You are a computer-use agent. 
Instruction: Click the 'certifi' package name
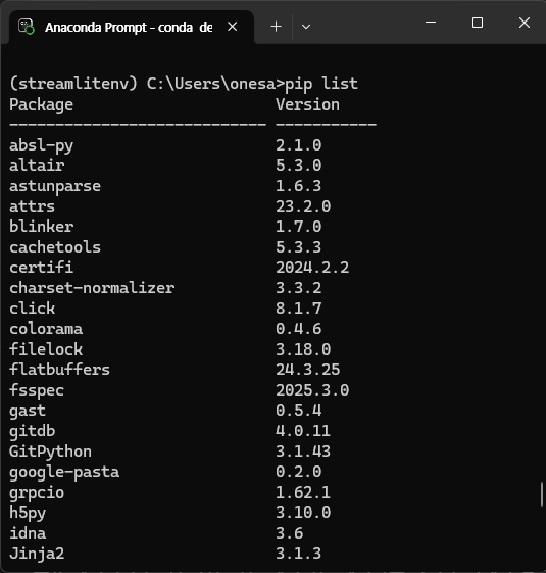click(41, 267)
